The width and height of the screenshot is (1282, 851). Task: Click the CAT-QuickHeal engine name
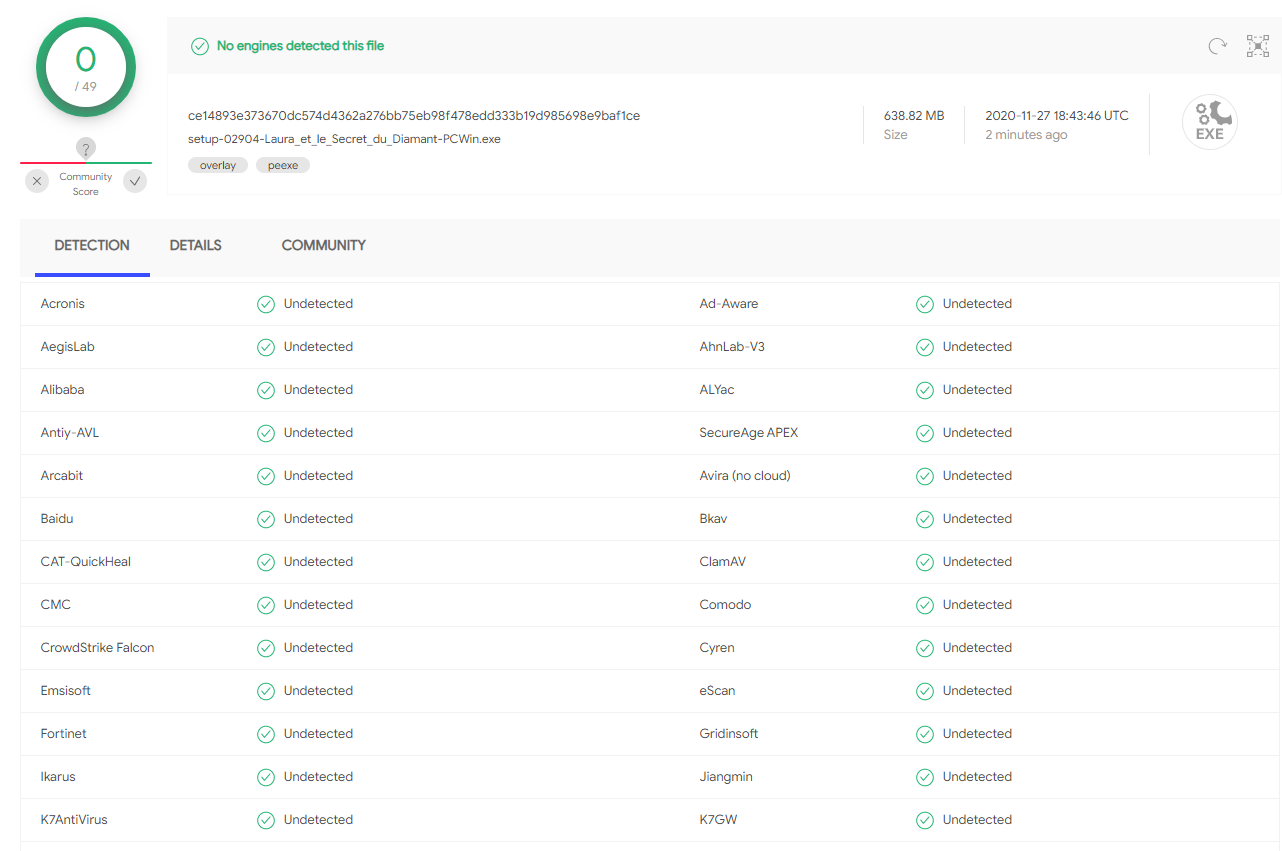tap(86, 562)
